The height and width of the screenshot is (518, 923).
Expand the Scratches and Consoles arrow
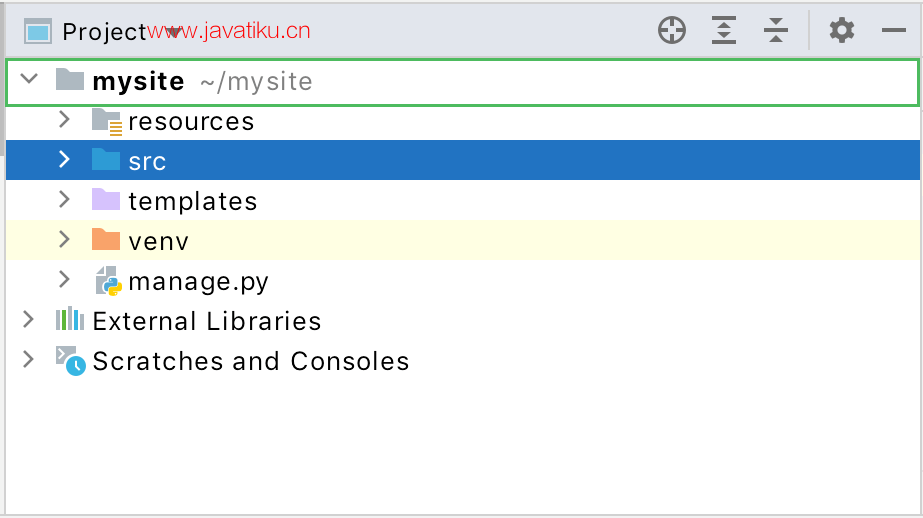tap(28, 360)
